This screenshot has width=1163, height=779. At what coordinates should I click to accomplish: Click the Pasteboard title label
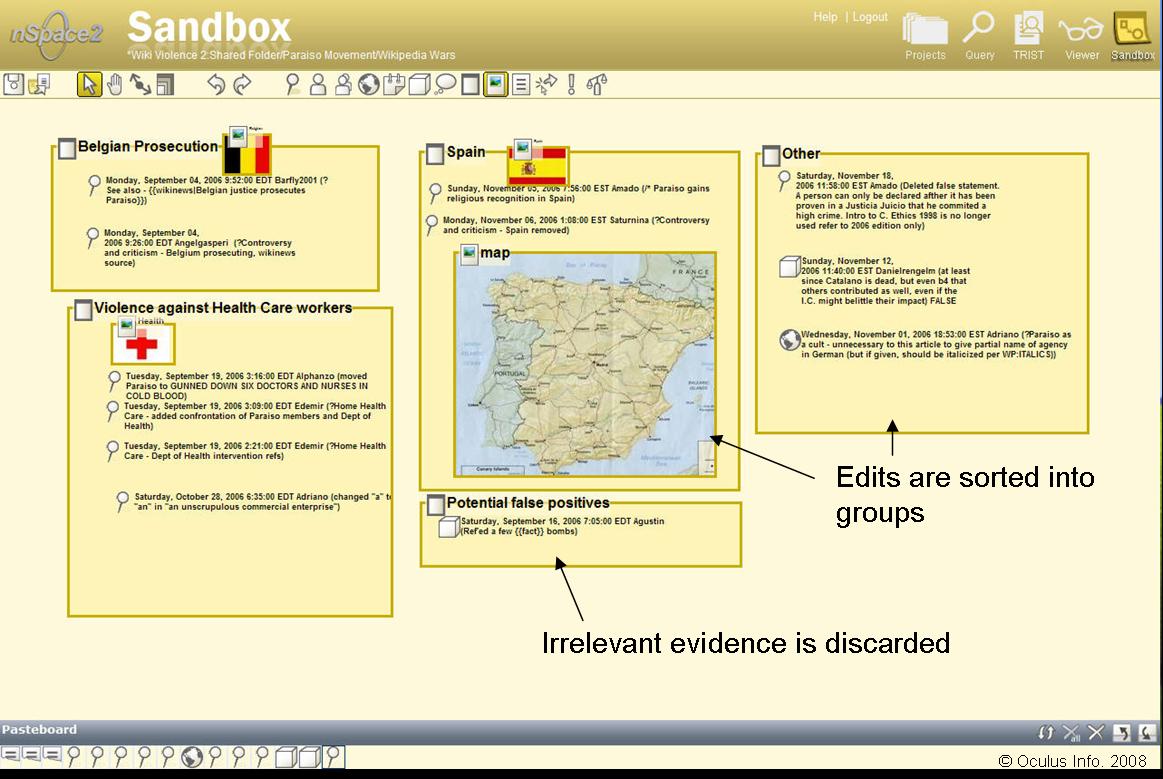[x=39, y=729]
